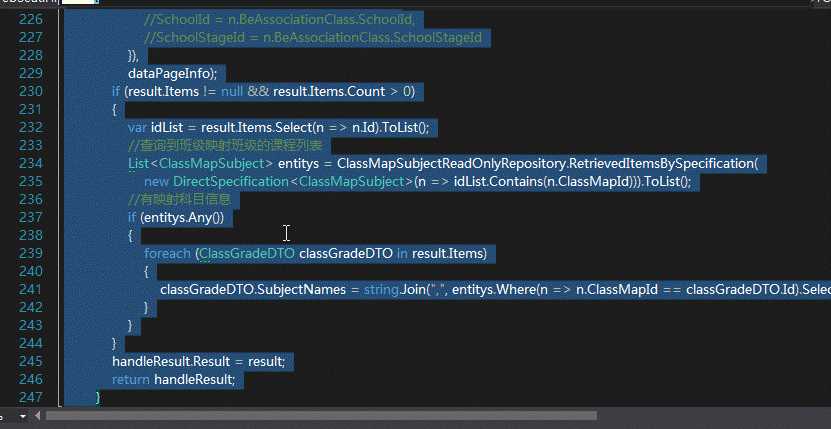The height and width of the screenshot is (429, 831).
Task: Click line number 241 in the gutter
Action: tap(30, 289)
